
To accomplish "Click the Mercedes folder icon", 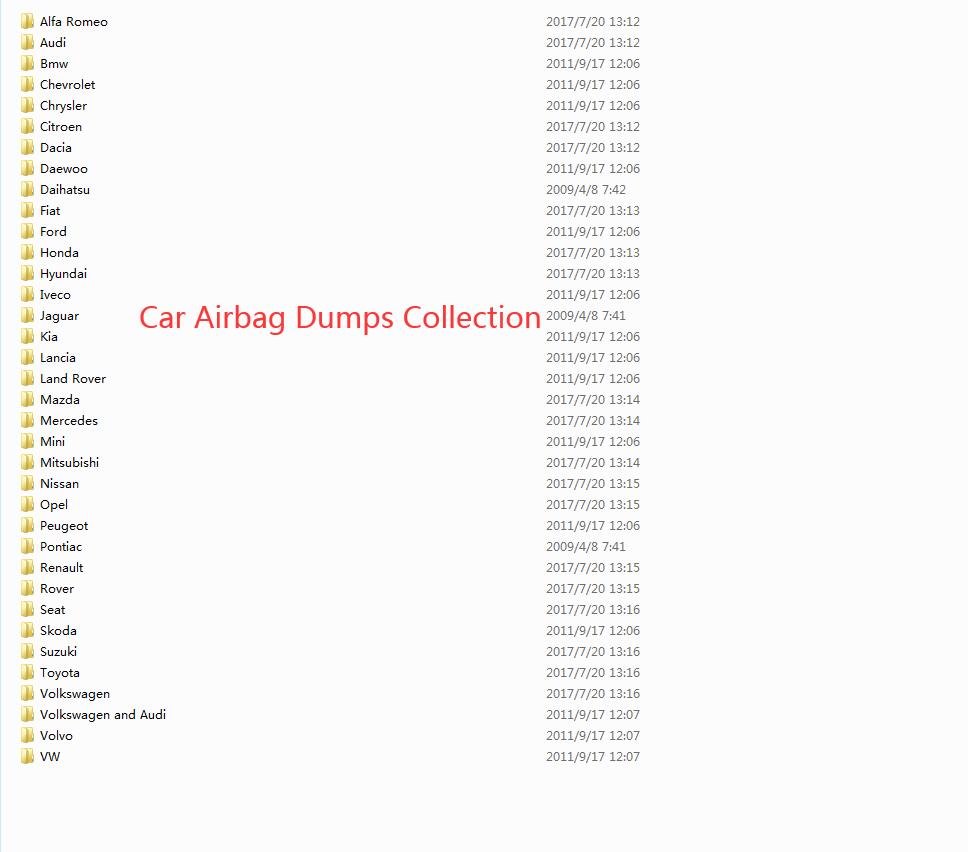I will click(27, 420).
